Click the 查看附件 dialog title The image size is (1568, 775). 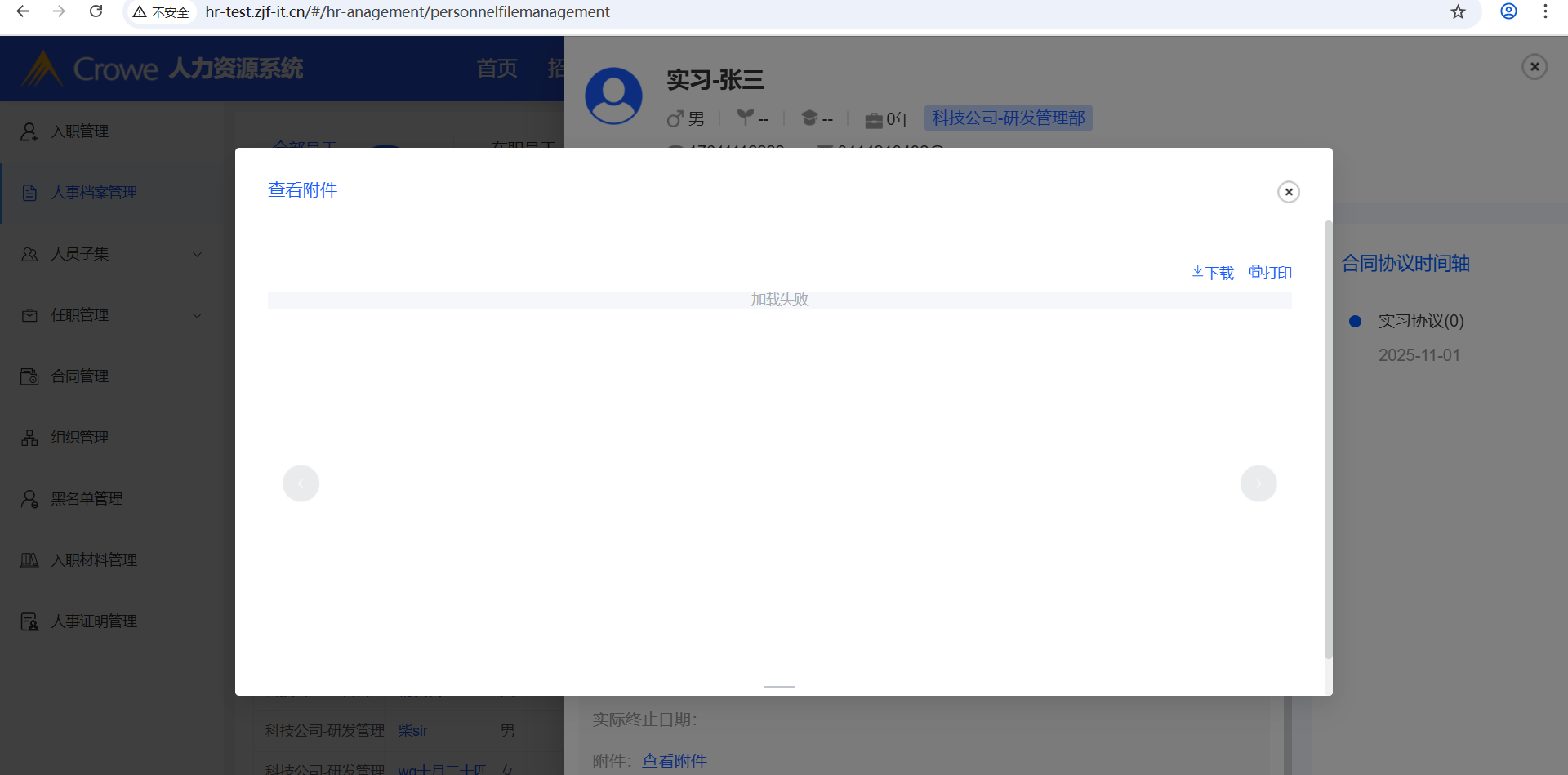(x=303, y=190)
